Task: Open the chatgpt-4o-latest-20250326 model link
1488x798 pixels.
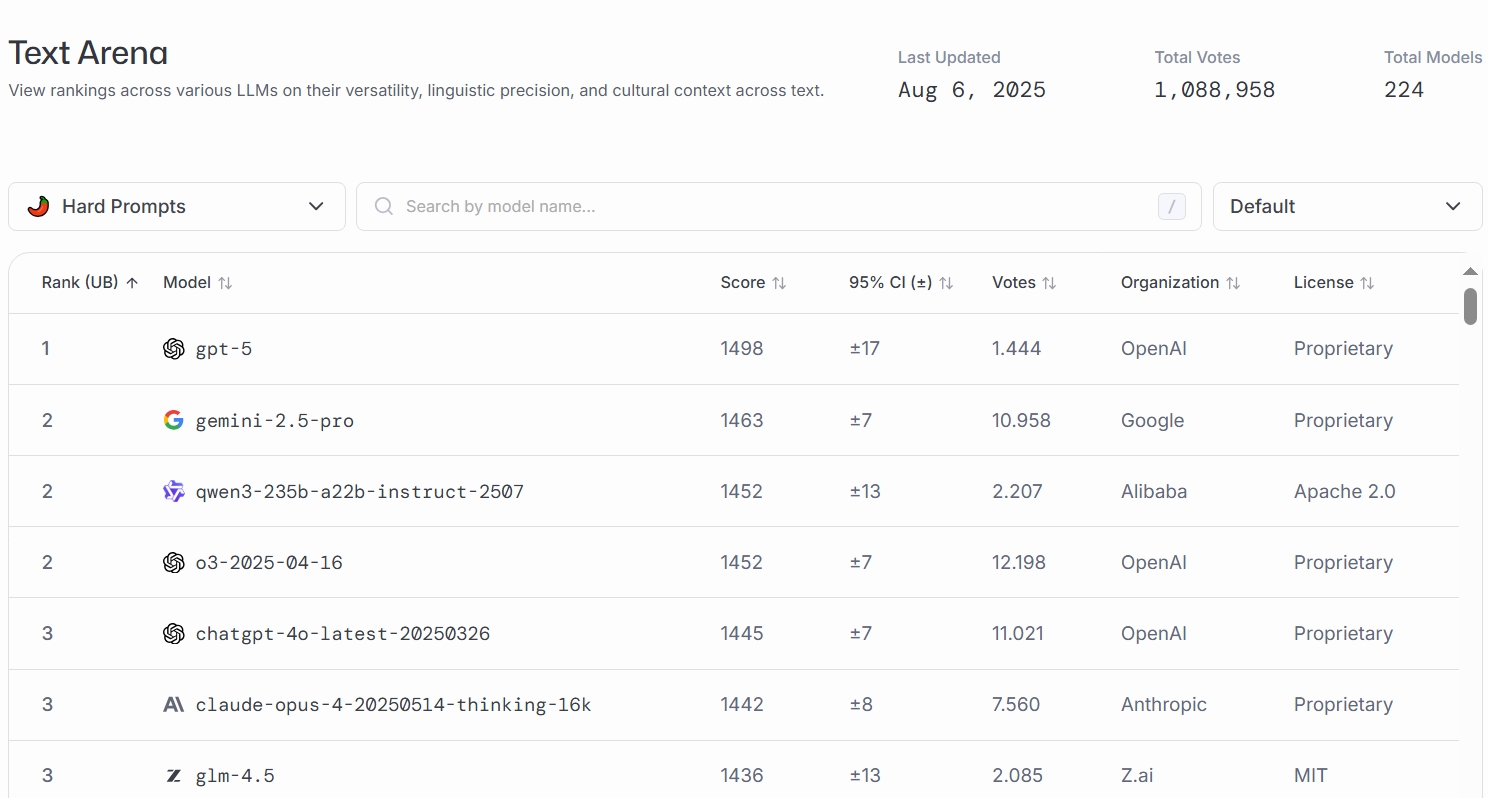Action: pos(342,634)
